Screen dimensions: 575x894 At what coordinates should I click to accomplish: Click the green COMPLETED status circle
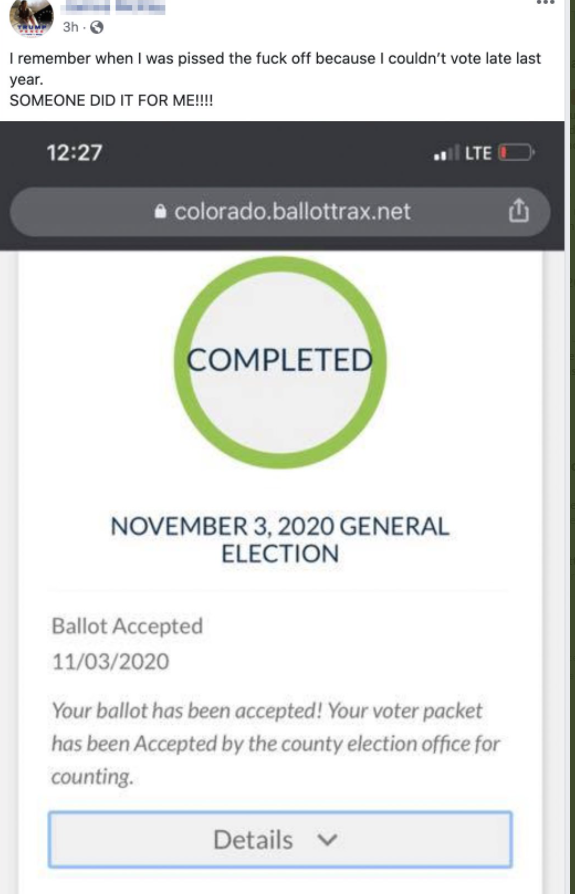[280, 362]
